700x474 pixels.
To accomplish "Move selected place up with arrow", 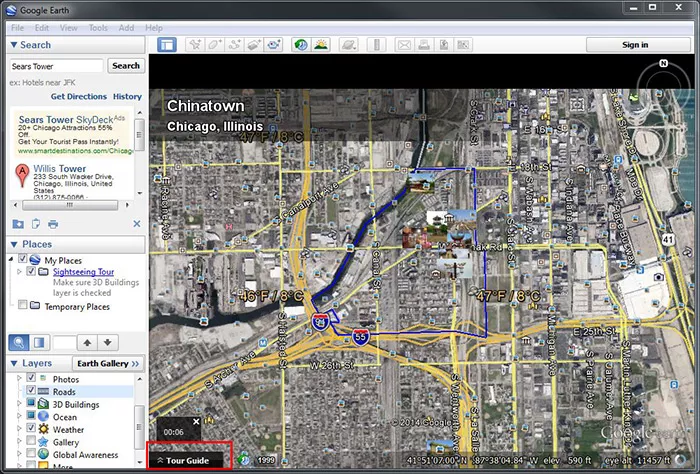I will 88,342.
